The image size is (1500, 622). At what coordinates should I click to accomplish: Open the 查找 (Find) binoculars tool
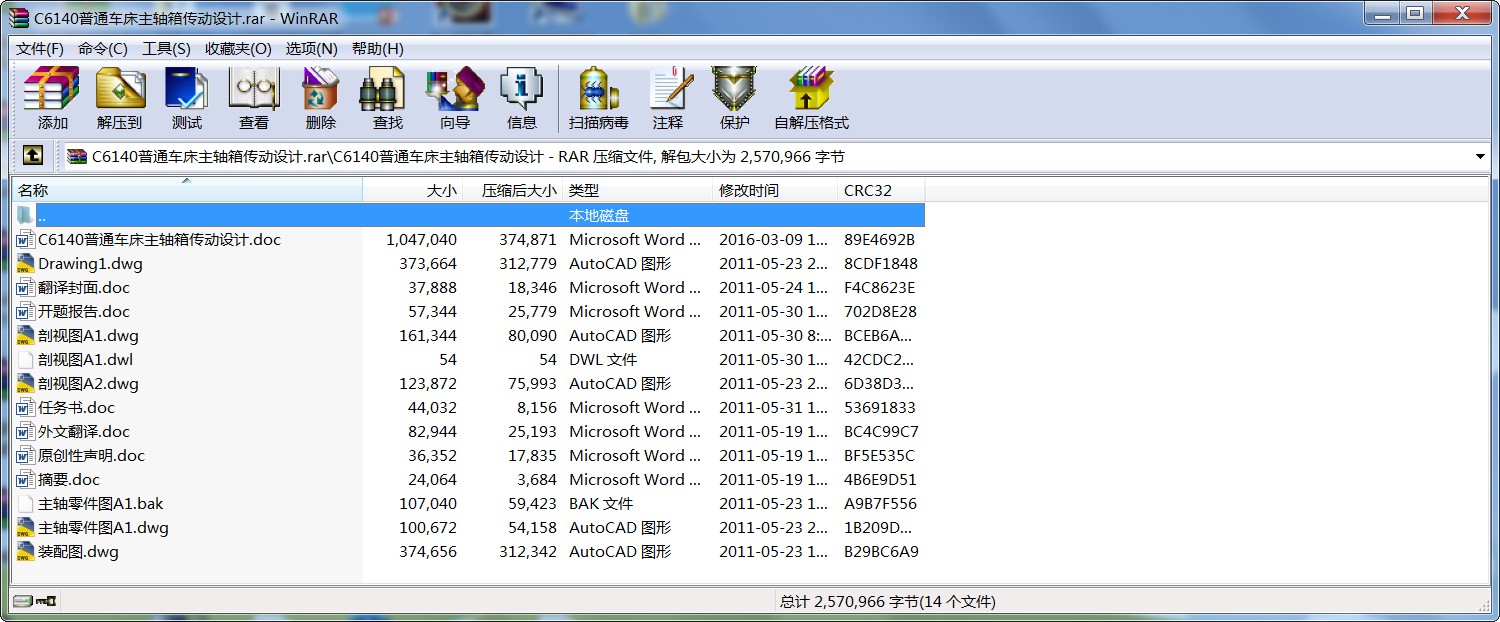tap(387, 98)
